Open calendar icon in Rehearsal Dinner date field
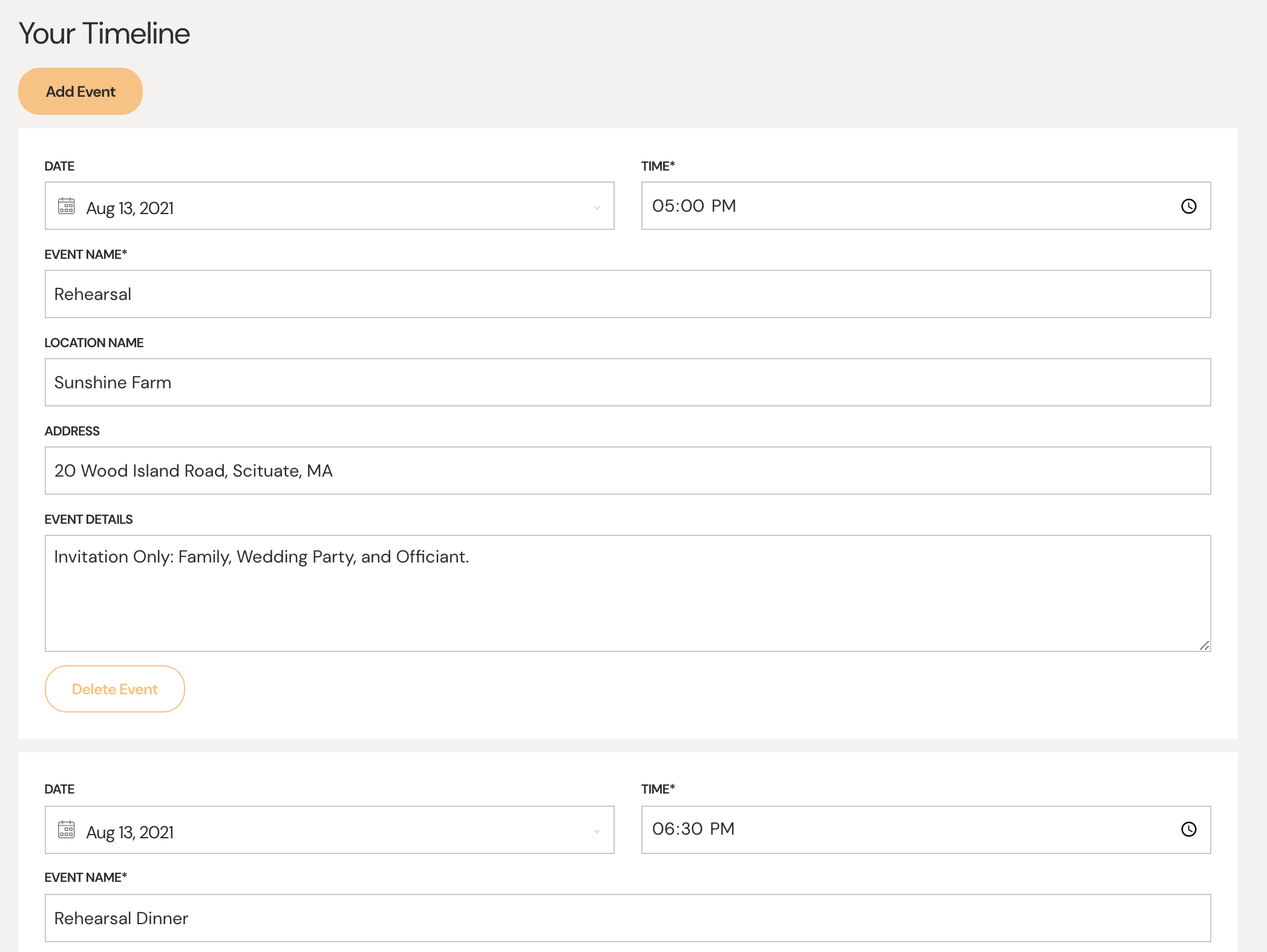The width and height of the screenshot is (1267, 952). (x=67, y=829)
